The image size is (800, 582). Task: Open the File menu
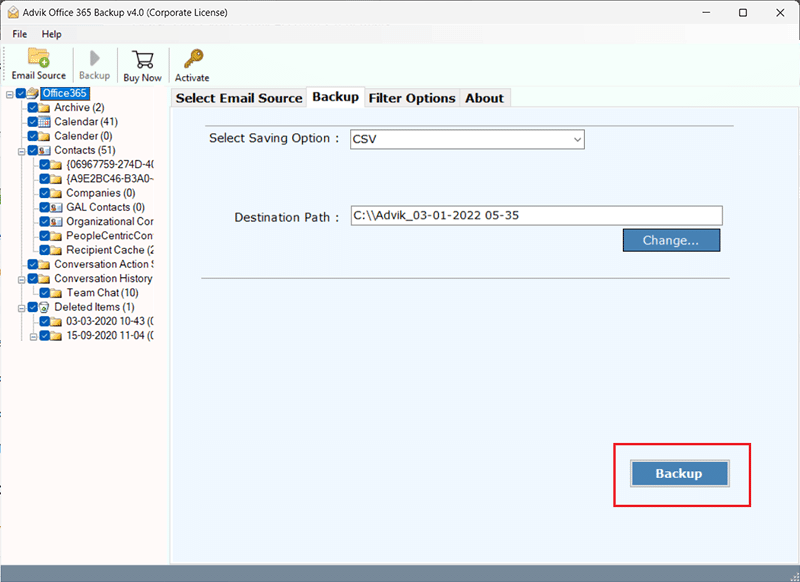(20, 34)
